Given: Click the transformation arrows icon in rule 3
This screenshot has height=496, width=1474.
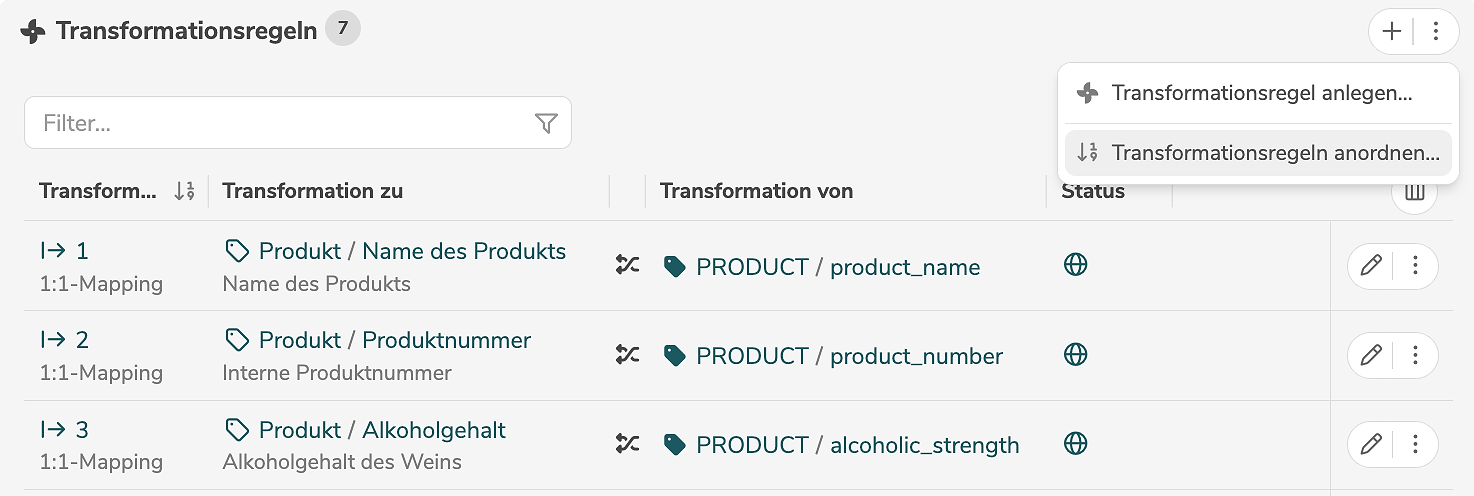Looking at the screenshot, I should 627,443.
